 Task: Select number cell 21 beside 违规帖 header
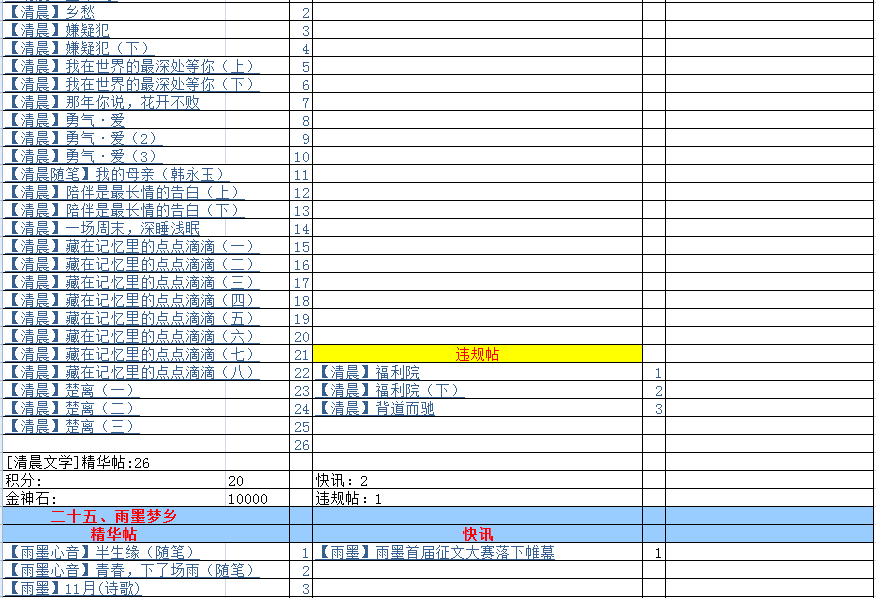(x=301, y=354)
